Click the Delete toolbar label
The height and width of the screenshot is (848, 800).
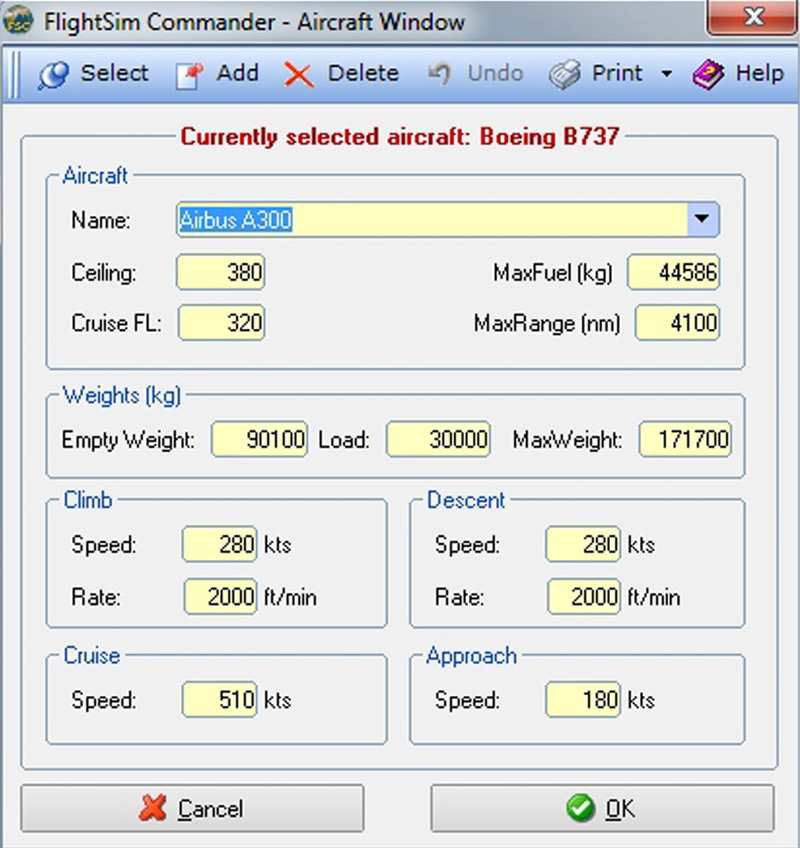(363, 73)
